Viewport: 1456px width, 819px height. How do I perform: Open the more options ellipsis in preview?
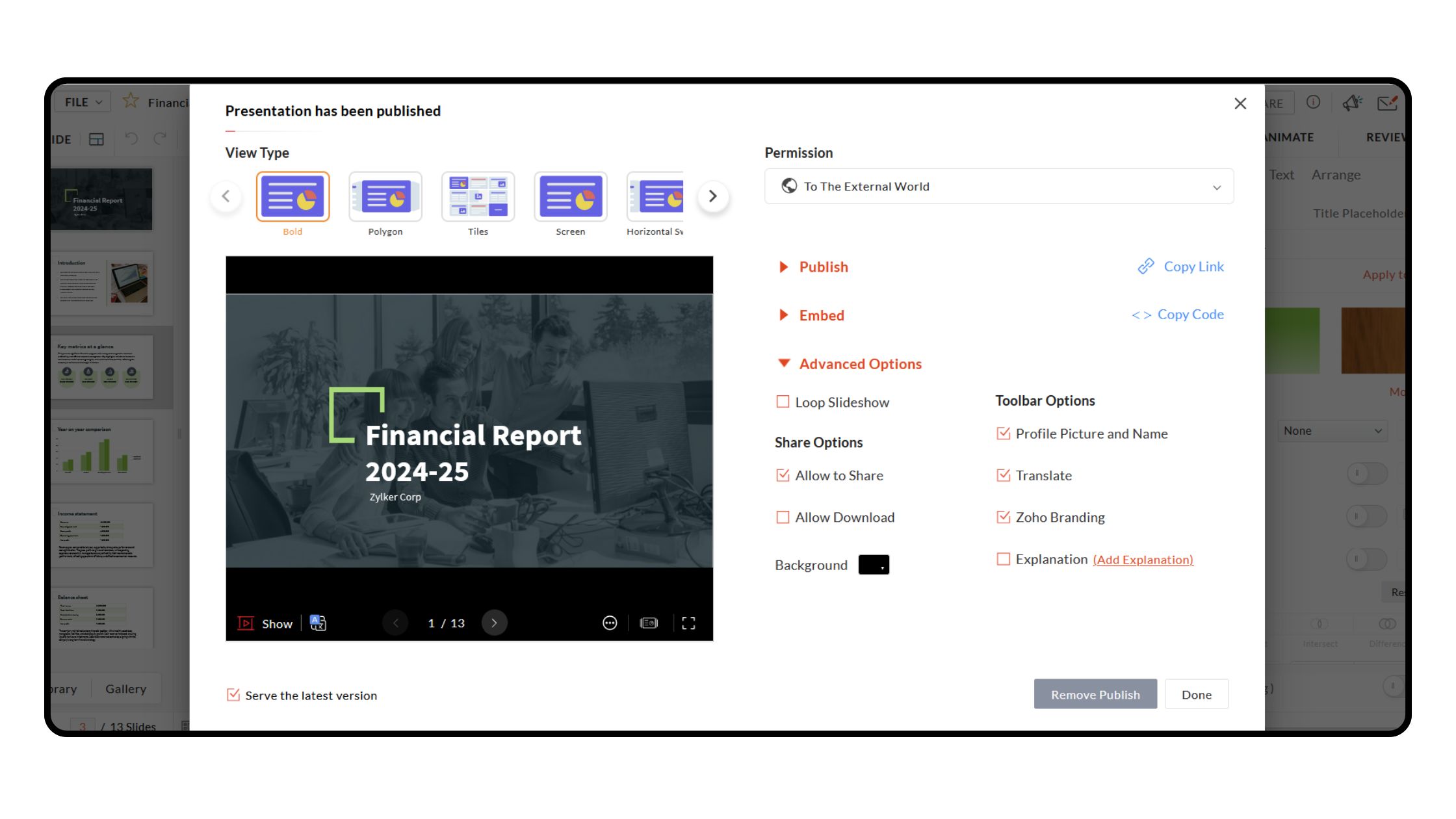[610, 623]
